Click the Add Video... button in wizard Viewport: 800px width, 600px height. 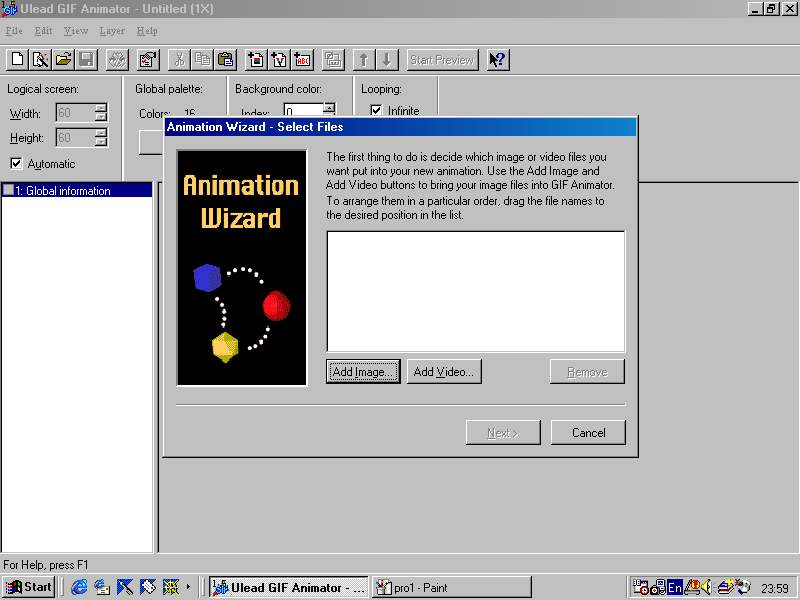(x=444, y=372)
